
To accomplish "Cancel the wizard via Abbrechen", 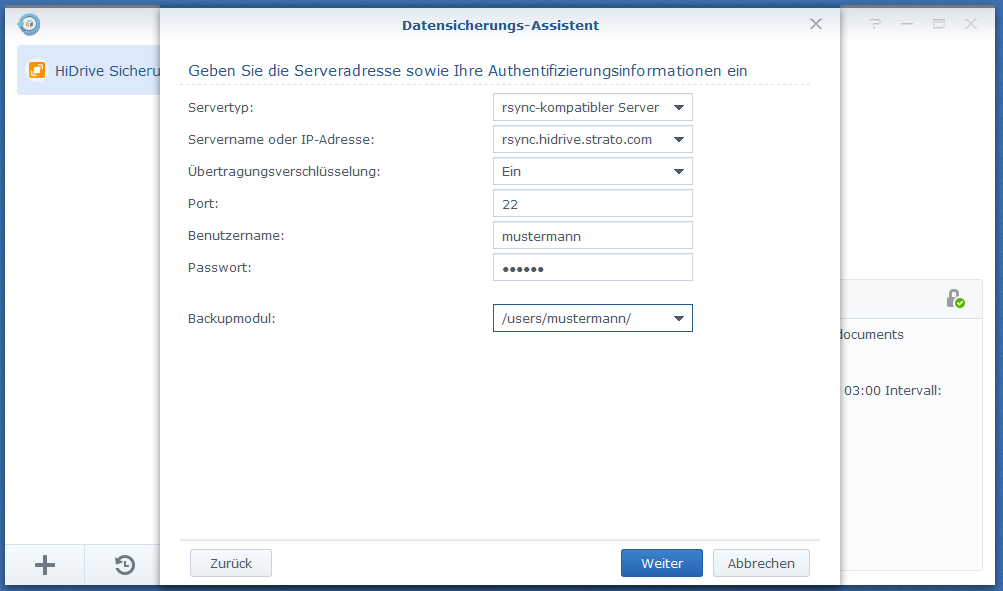I will point(761,563).
